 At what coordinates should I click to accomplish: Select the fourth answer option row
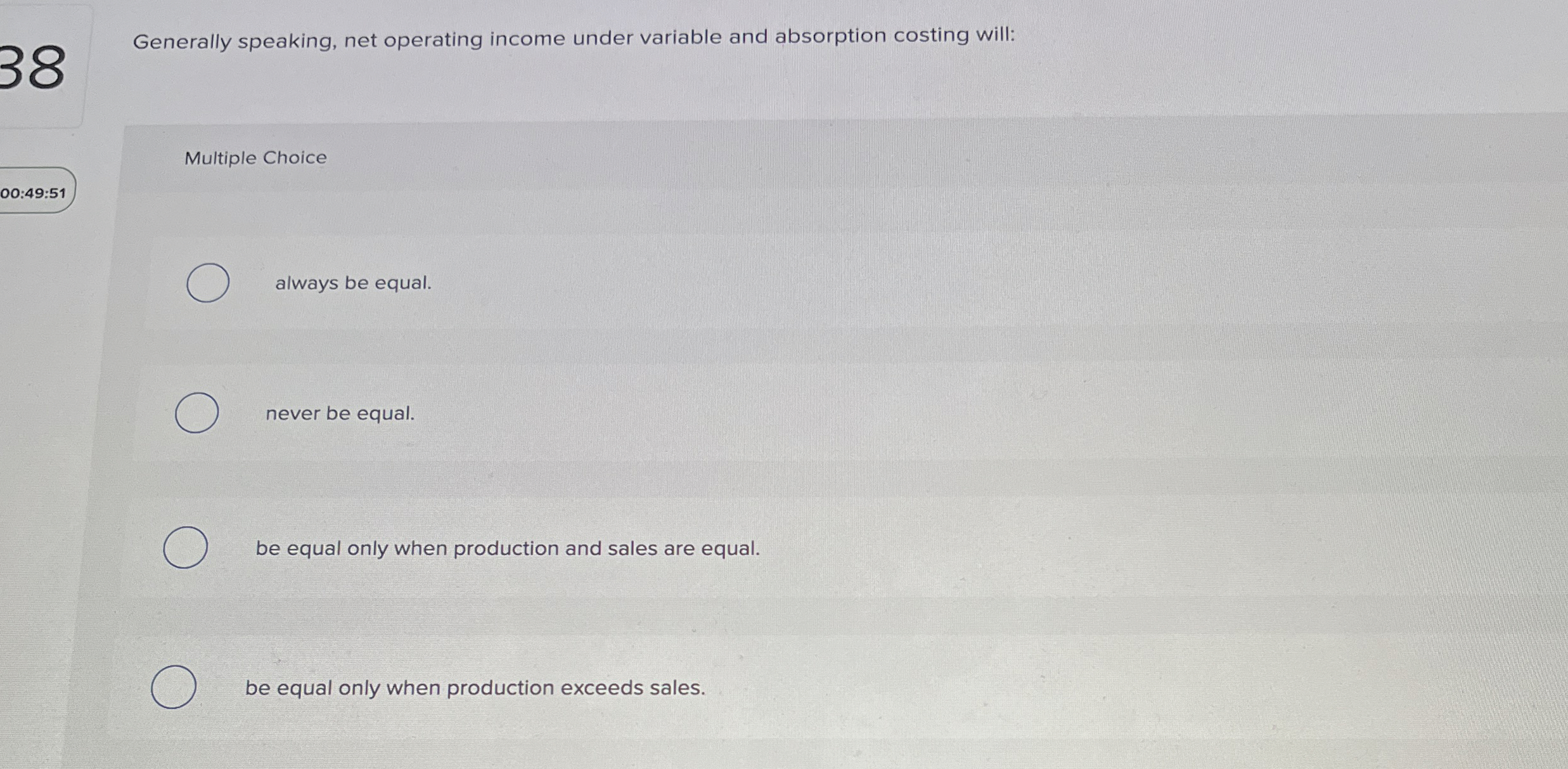tap(507, 687)
